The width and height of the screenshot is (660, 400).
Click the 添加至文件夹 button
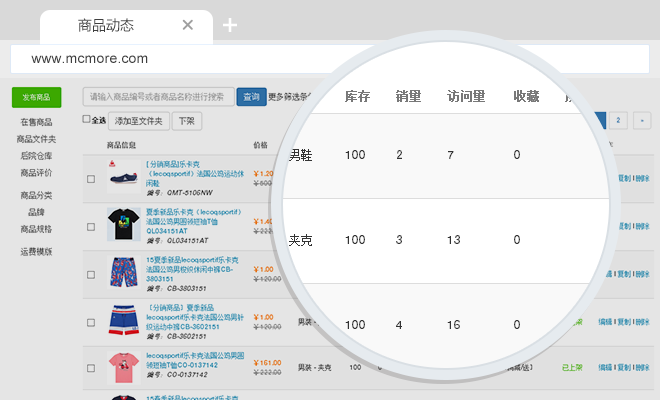click(x=137, y=121)
